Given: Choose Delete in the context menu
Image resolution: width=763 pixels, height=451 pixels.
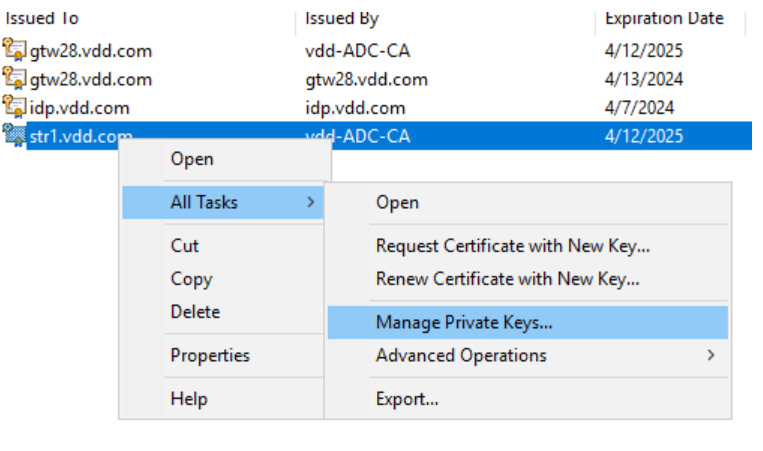Looking at the screenshot, I should [195, 312].
